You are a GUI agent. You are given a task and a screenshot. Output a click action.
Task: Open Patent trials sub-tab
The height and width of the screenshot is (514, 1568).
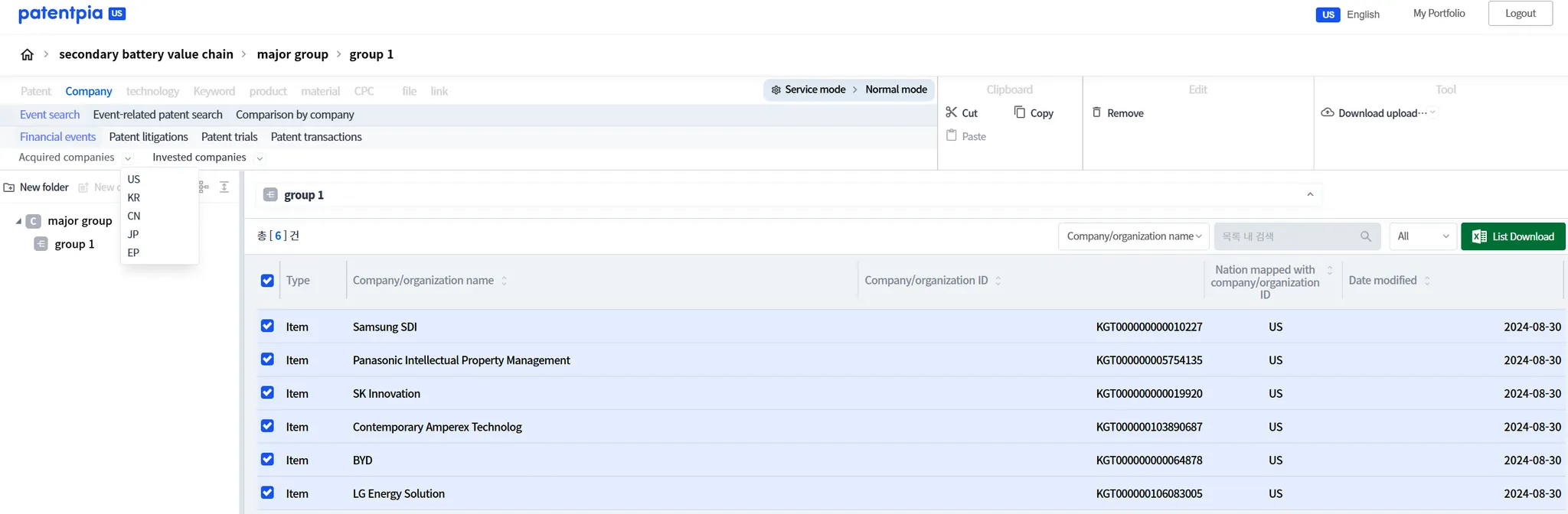click(229, 137)
